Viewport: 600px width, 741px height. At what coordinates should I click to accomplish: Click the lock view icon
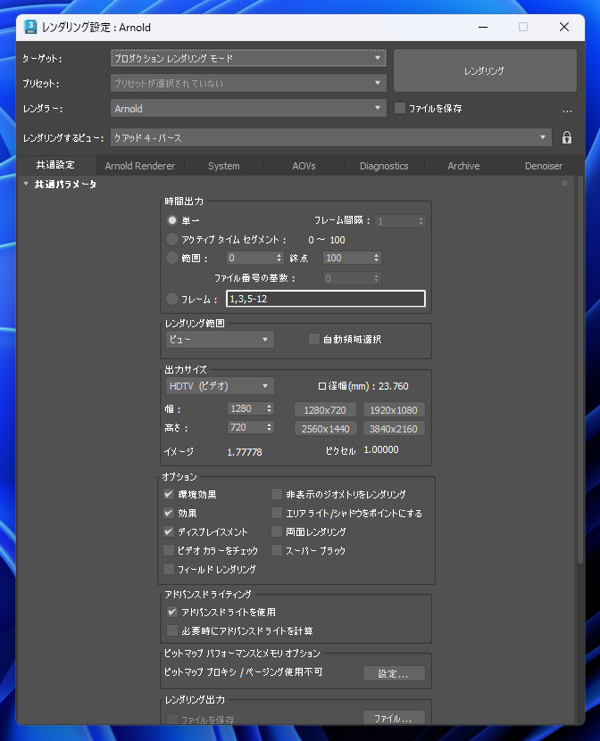pos(566,138)
